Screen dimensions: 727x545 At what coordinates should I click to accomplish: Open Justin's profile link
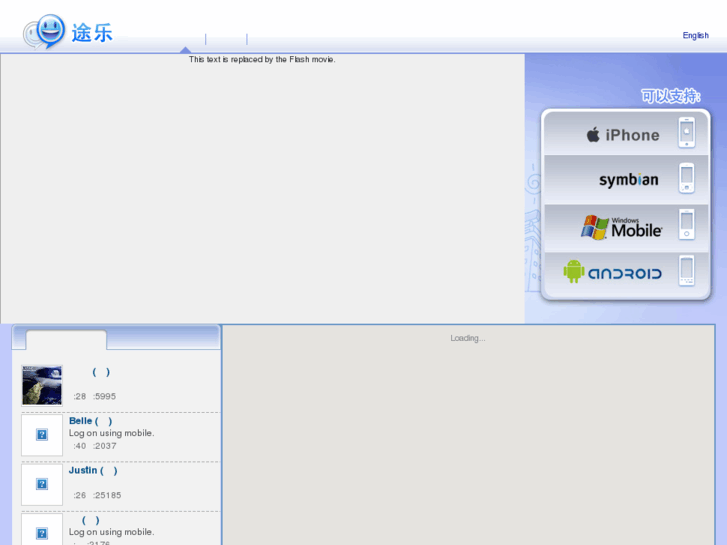(93, 470)
